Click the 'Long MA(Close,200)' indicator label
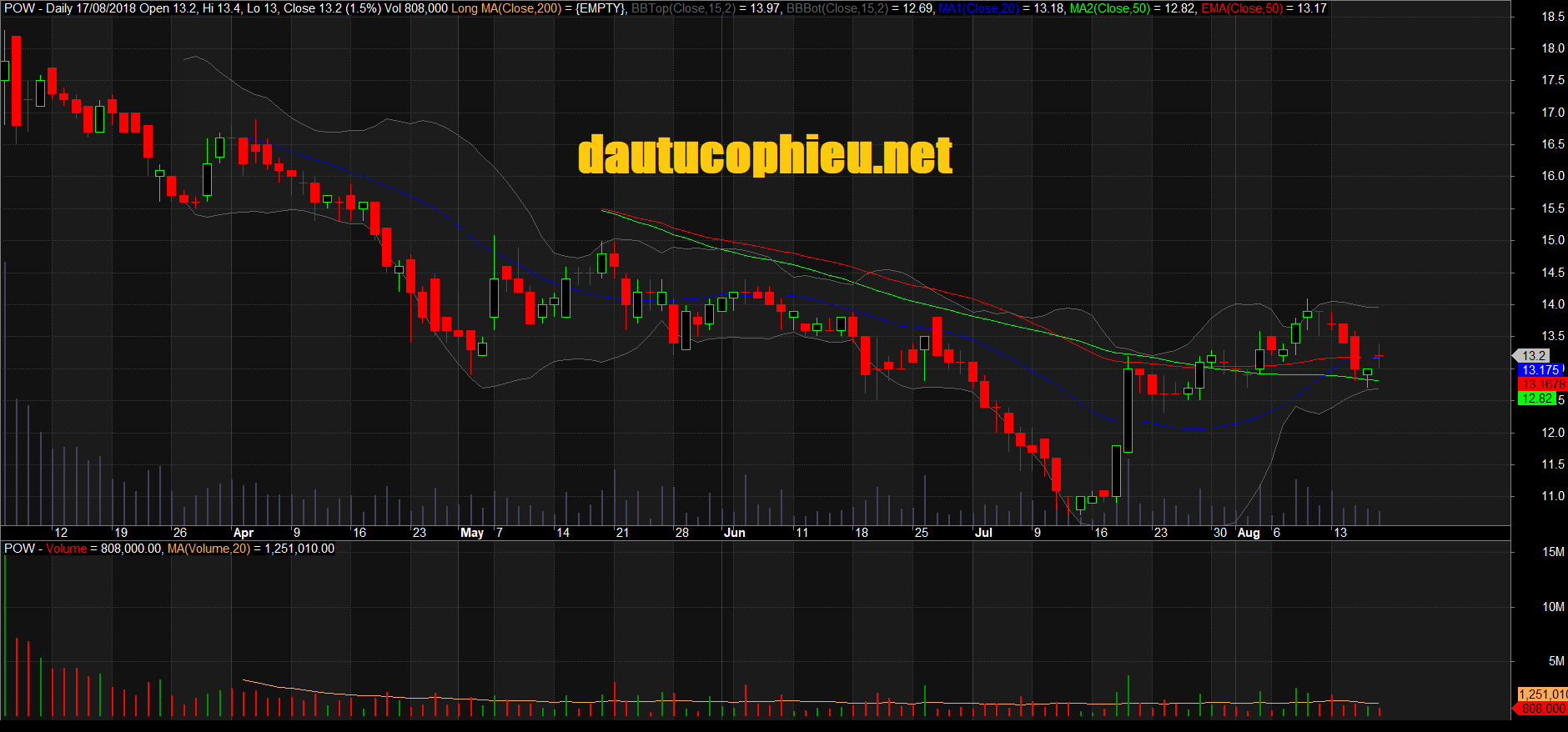Viewport: 1568px width, 732px height. pyautogui.click(x=506, y=8)
